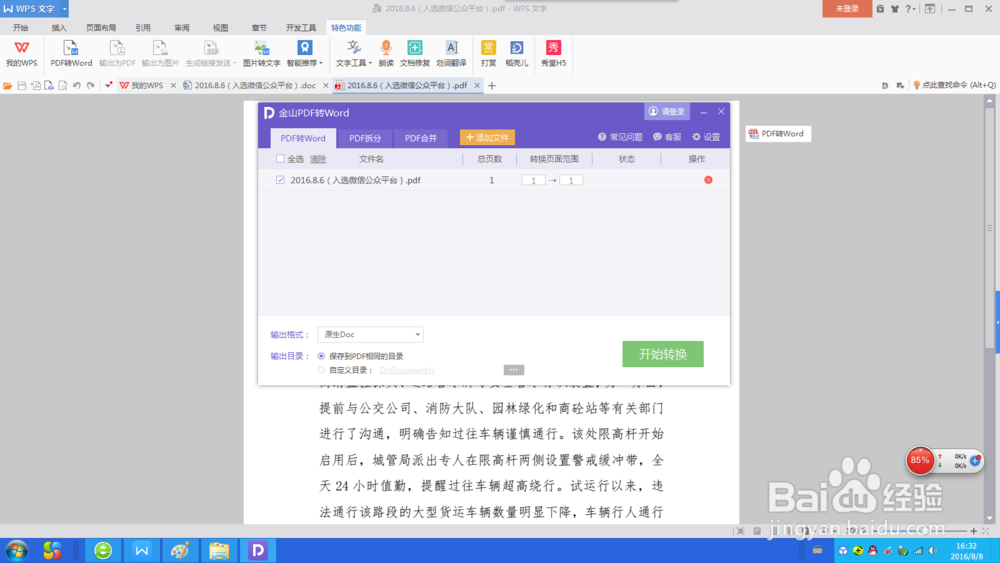Switch to the 开始 ribbon tab
This screenshot has height=563, width=1000.
point(20,28)
